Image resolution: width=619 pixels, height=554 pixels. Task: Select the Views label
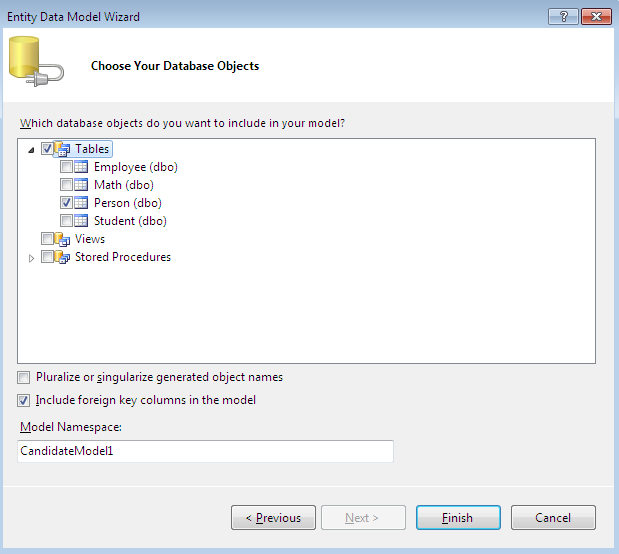[90, 239]
